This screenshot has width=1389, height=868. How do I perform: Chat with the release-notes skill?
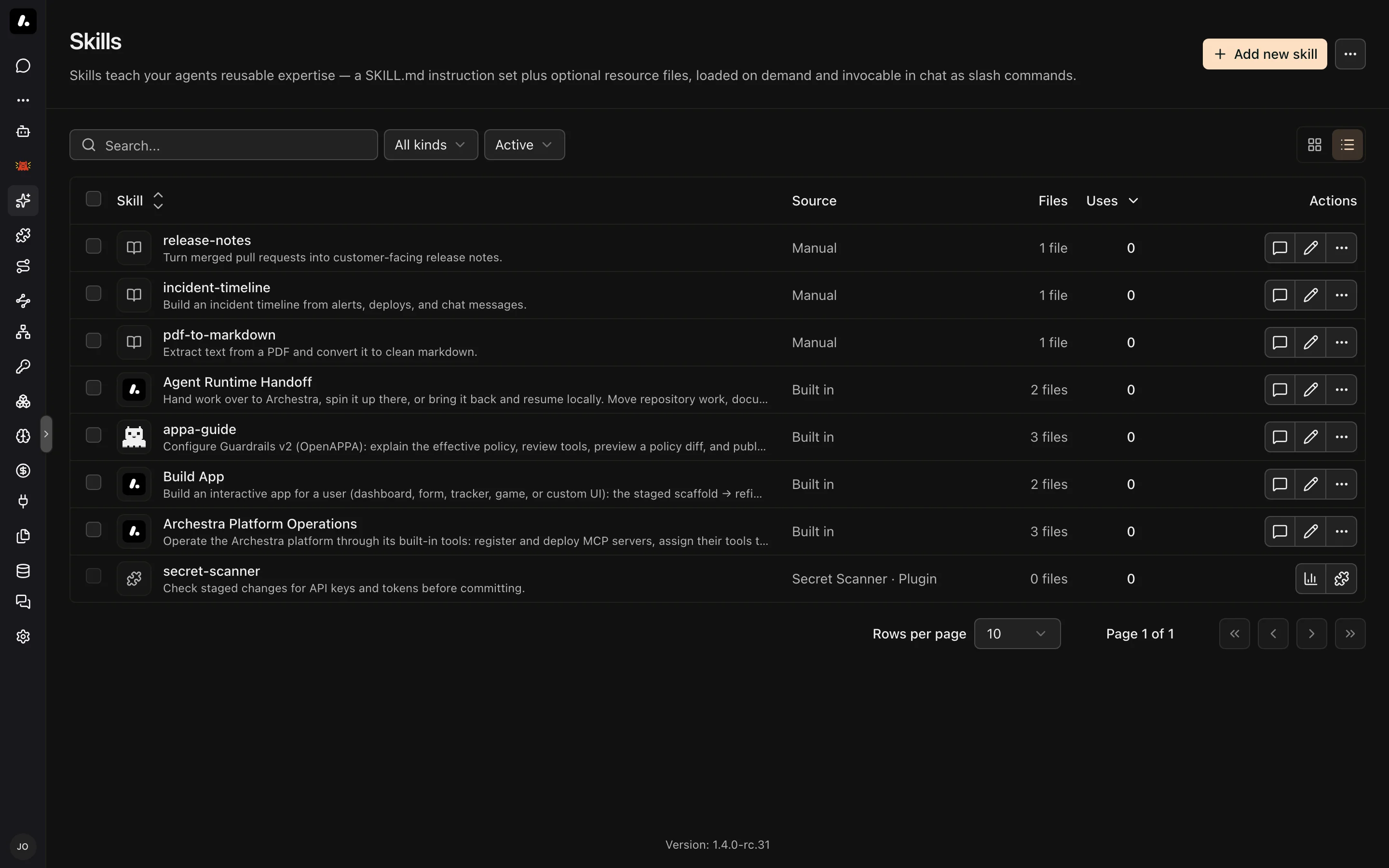1280,248
